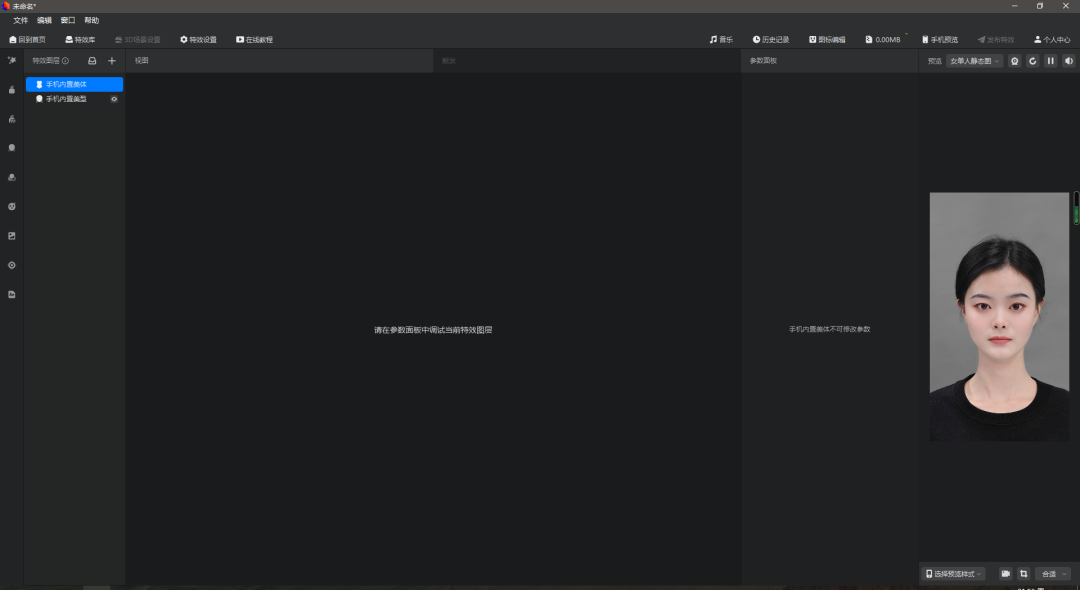Select the 手机内置美体 layer

coord(74,85)
